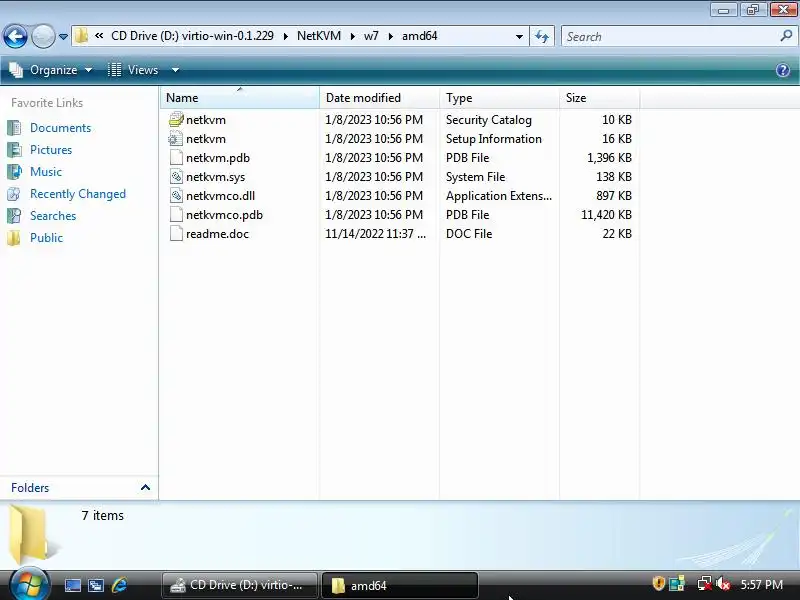Open the Windows Start orb
The width and height of the screenshot is (800, 600).
pyautogui.click(x=30, y=585)
